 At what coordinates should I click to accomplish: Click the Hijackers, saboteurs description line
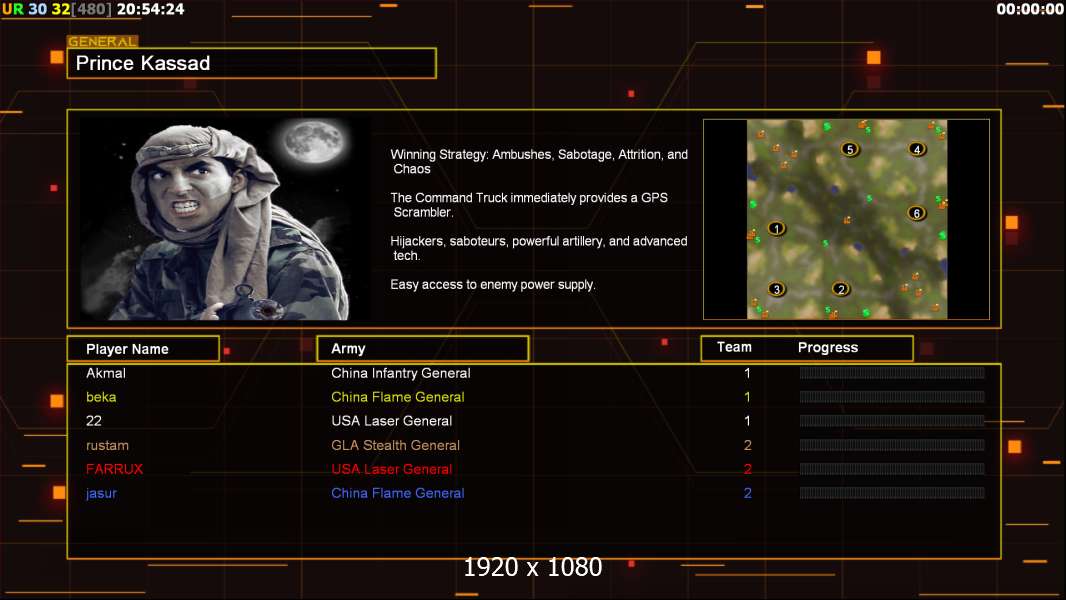(x=538, y=248)
